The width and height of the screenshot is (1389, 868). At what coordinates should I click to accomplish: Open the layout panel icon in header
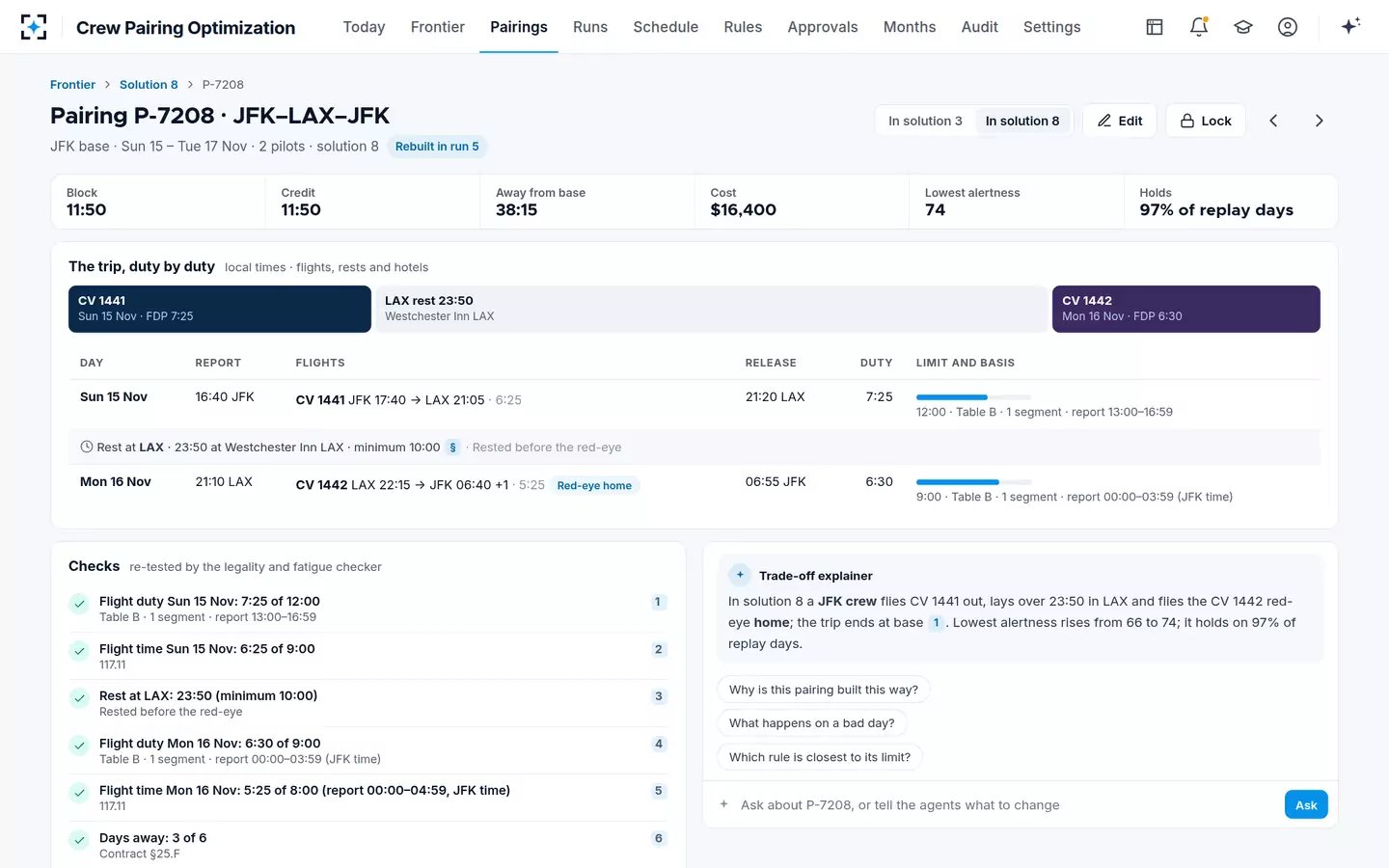tap(1155, 27)
